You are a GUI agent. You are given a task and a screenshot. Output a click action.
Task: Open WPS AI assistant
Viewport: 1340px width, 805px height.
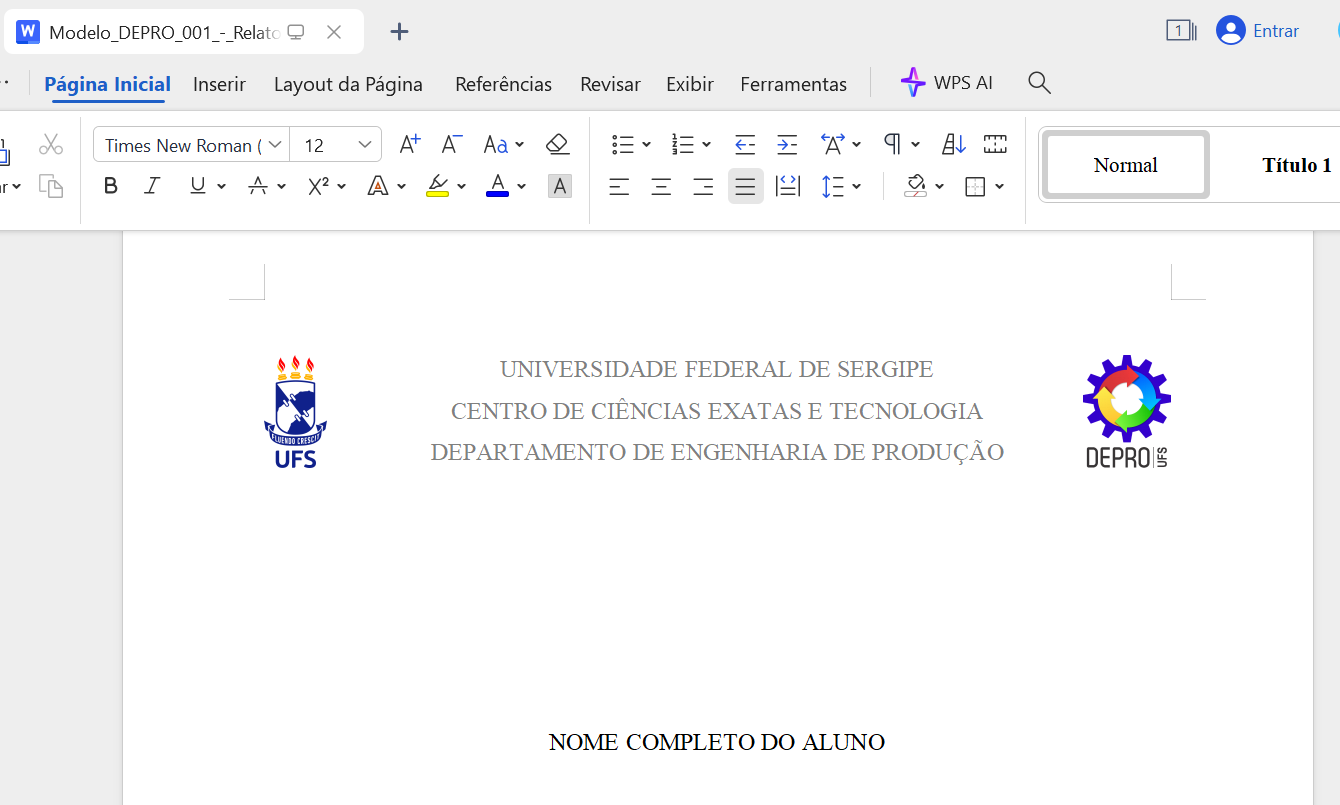(946, 83)
